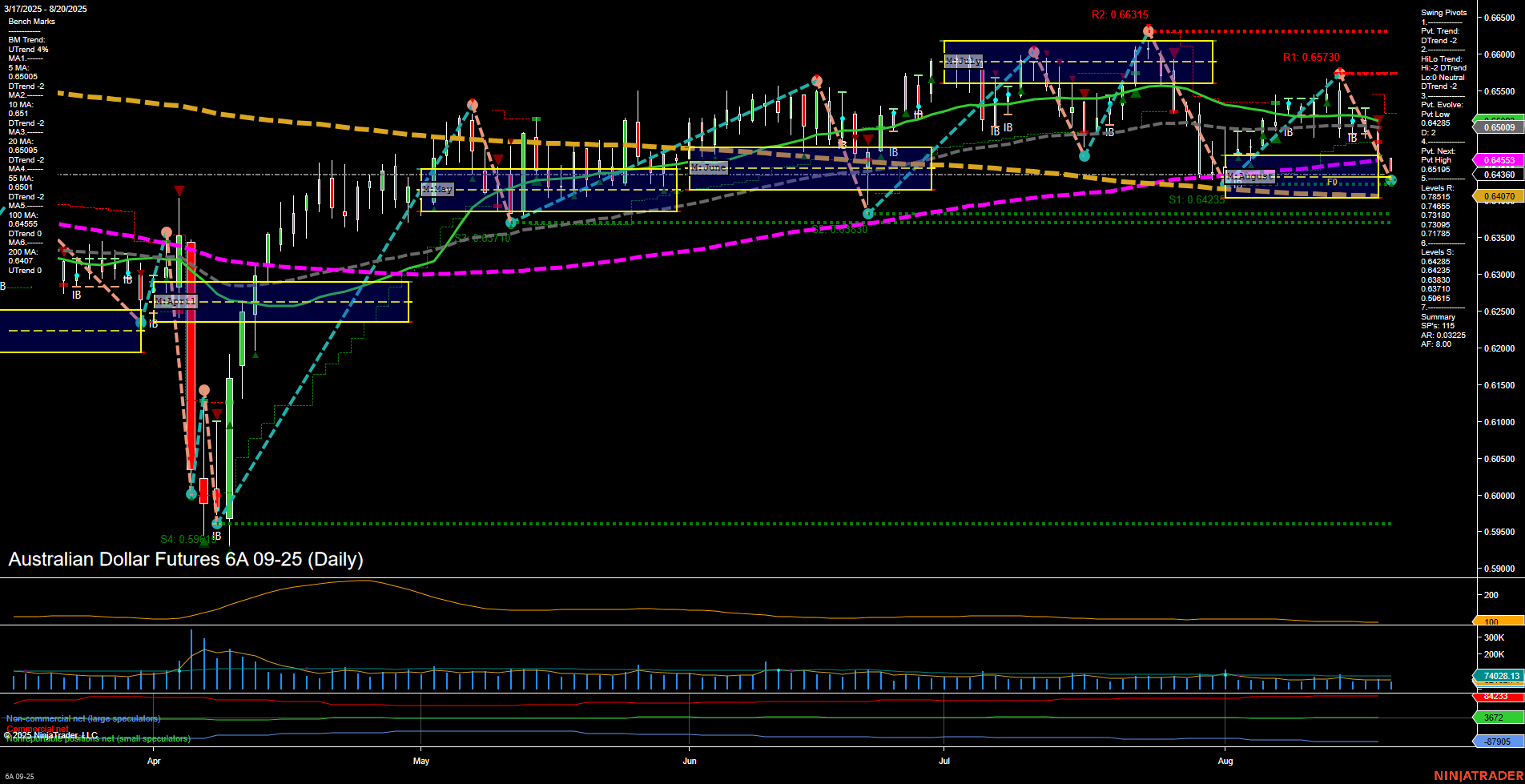Click the 3/17/2025 - 8/20/2025 date range text
This screenshot has height=784, width=1525.
[46, 9]
